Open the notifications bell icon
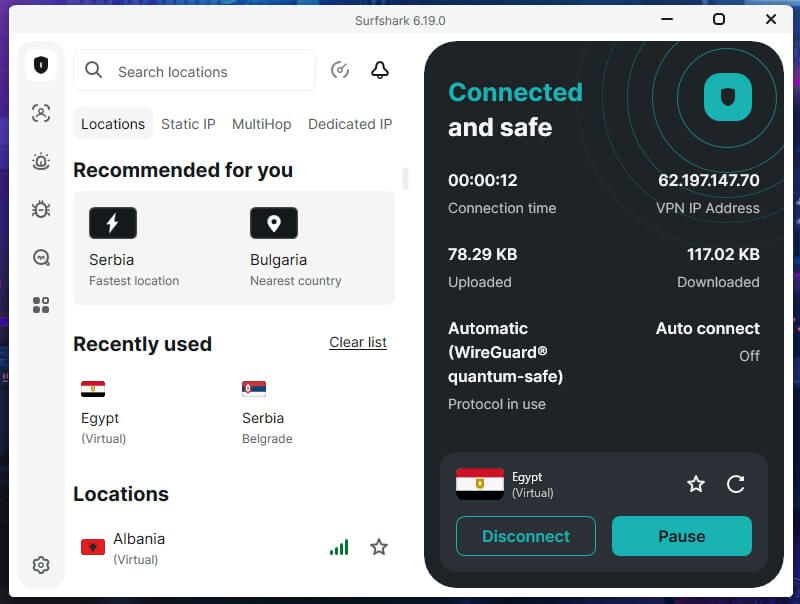Image resolution: width=800 pixels, height=604 pixels. [x=380, y=70]
